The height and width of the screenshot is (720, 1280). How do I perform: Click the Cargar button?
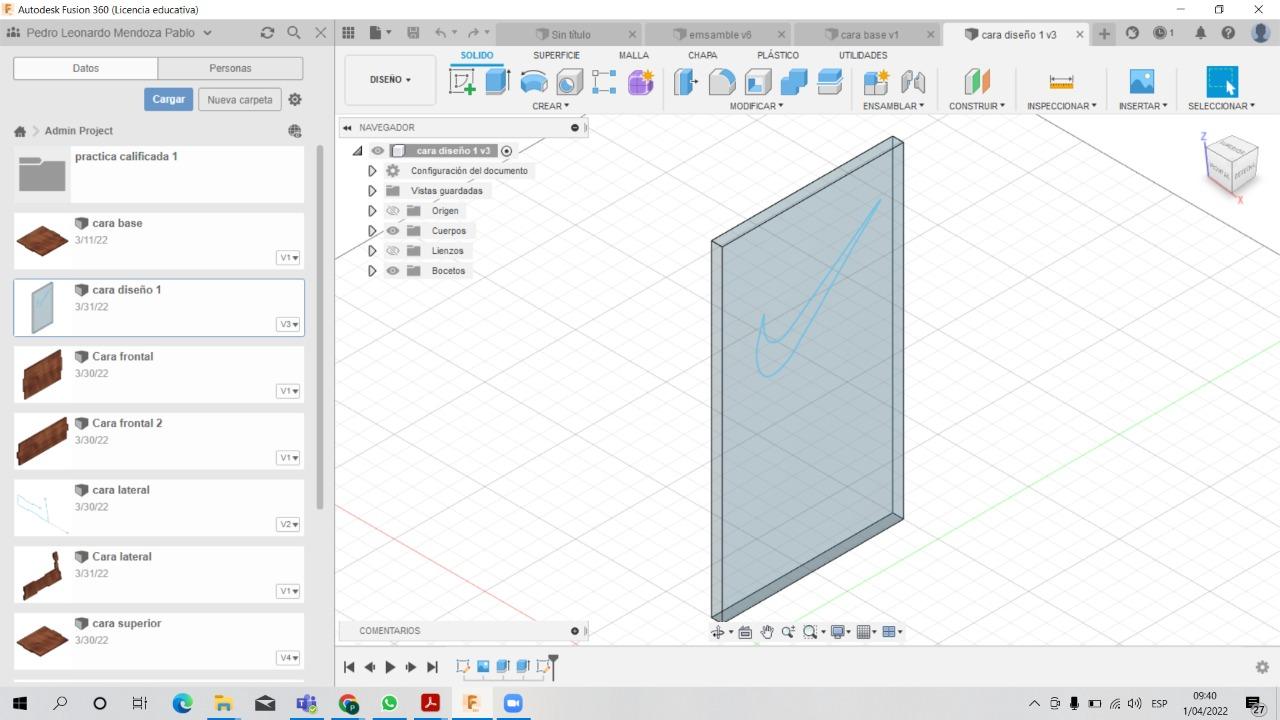pyautogui.click(x=168, y=100)
